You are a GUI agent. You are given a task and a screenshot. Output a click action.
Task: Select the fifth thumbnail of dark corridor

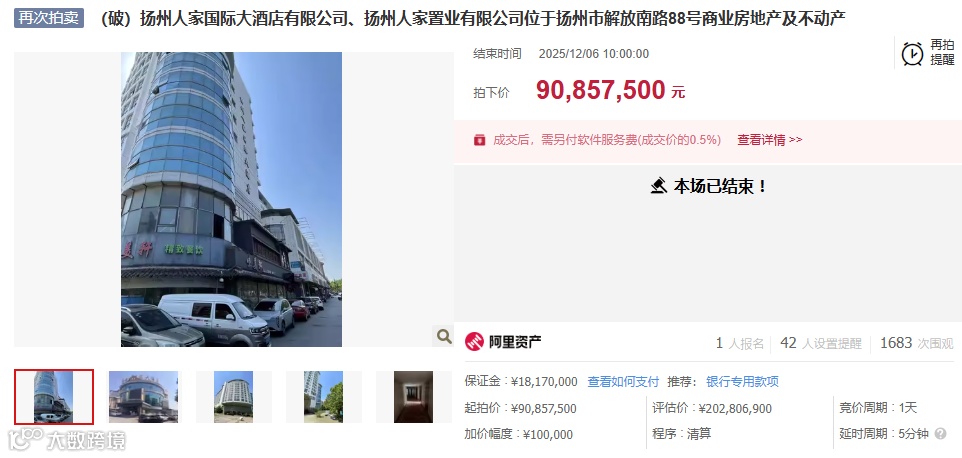pos(413,397)
